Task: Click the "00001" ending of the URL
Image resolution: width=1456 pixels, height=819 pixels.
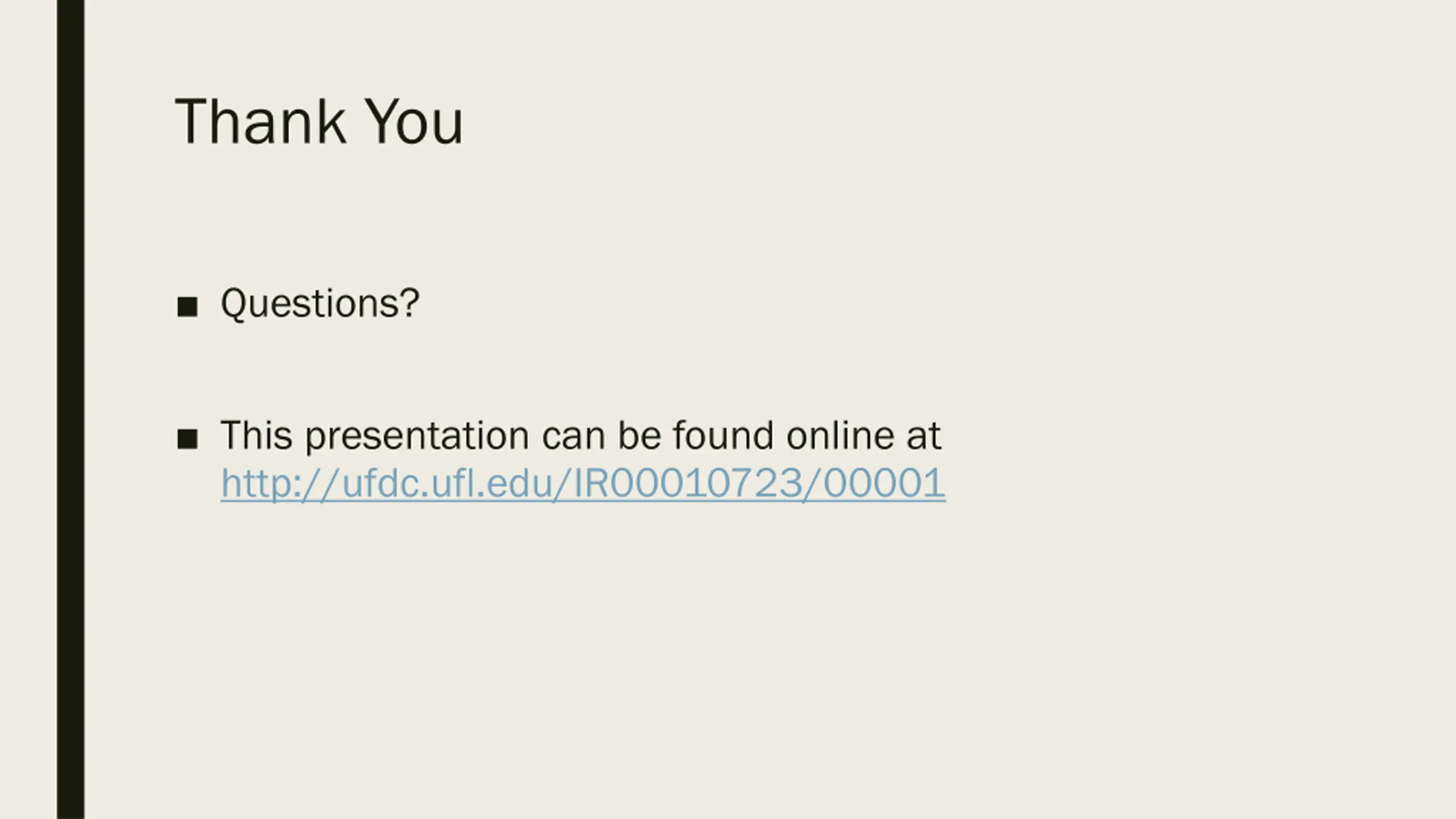Action: click(x=884, y=483)
